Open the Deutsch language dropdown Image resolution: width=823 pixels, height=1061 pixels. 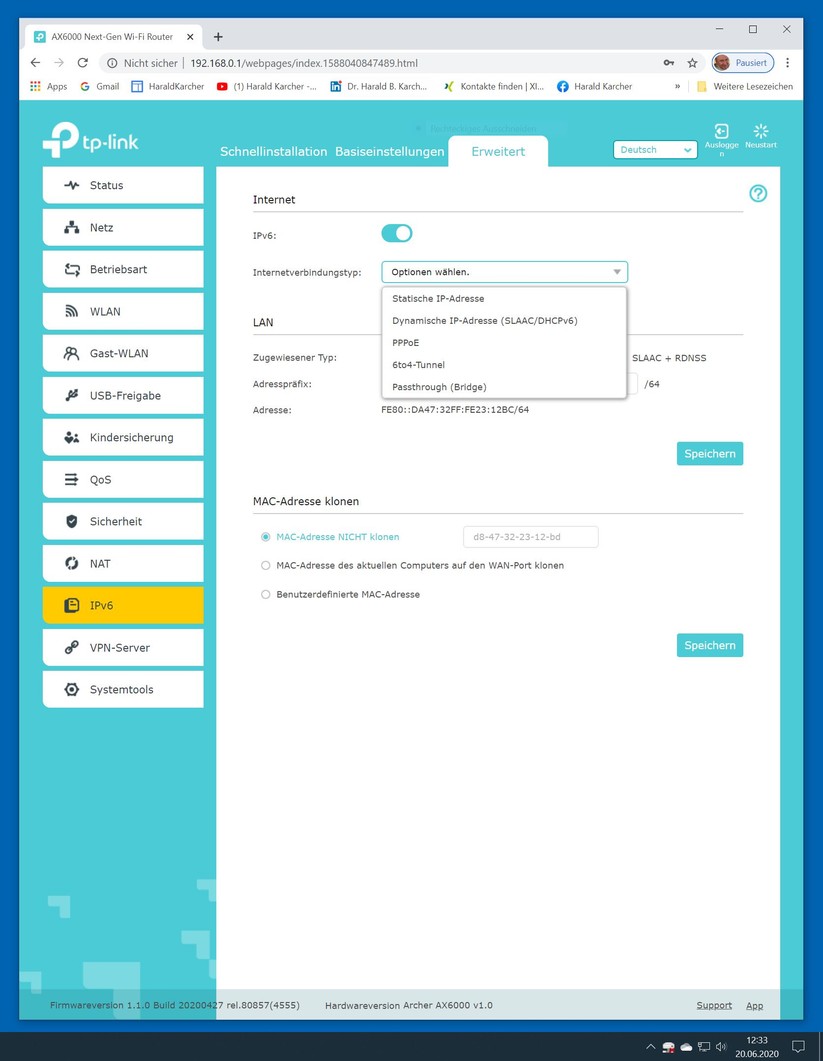pos(655,150)
